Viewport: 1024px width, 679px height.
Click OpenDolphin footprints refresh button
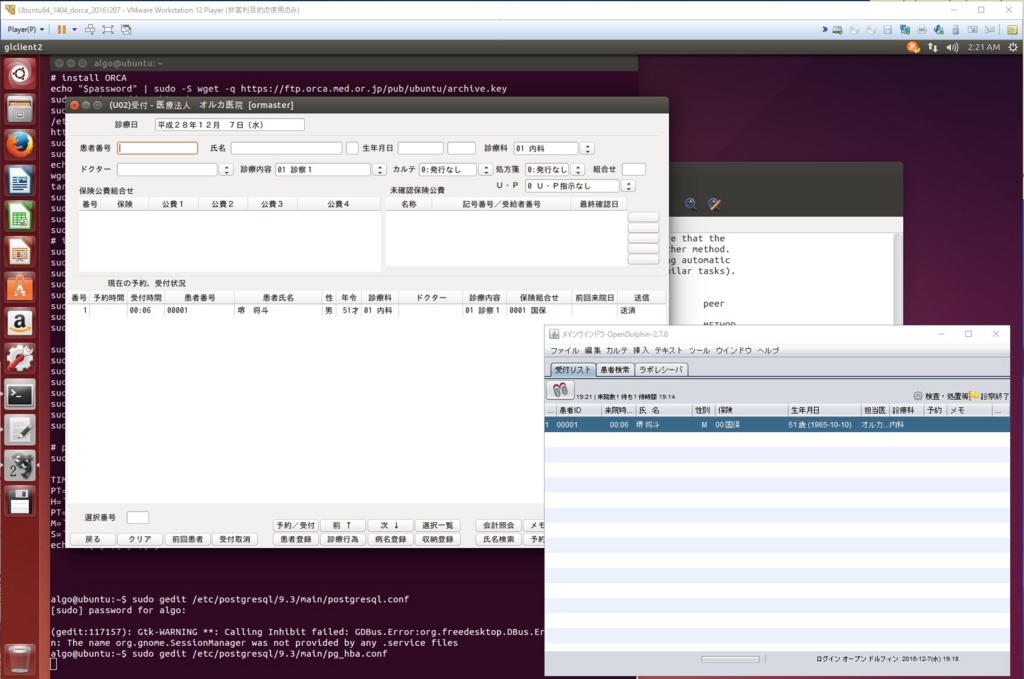pyautogui.click(x=560, y=390)
